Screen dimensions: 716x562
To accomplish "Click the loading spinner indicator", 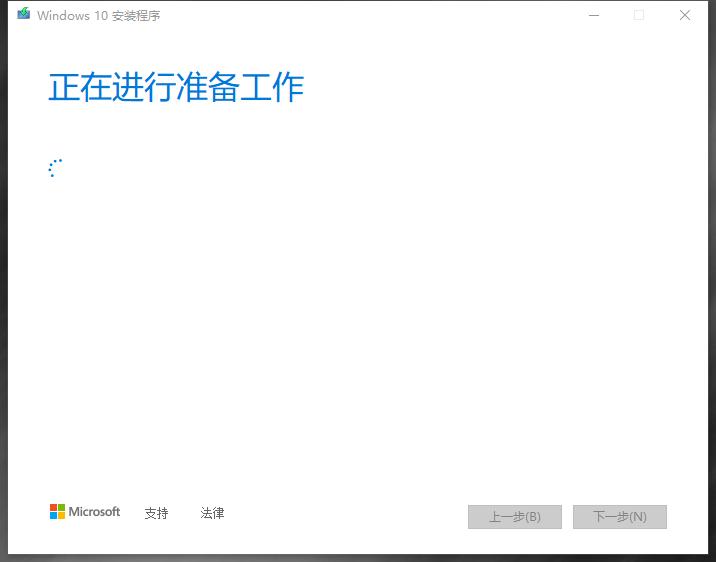I will (x=55, y=168).
